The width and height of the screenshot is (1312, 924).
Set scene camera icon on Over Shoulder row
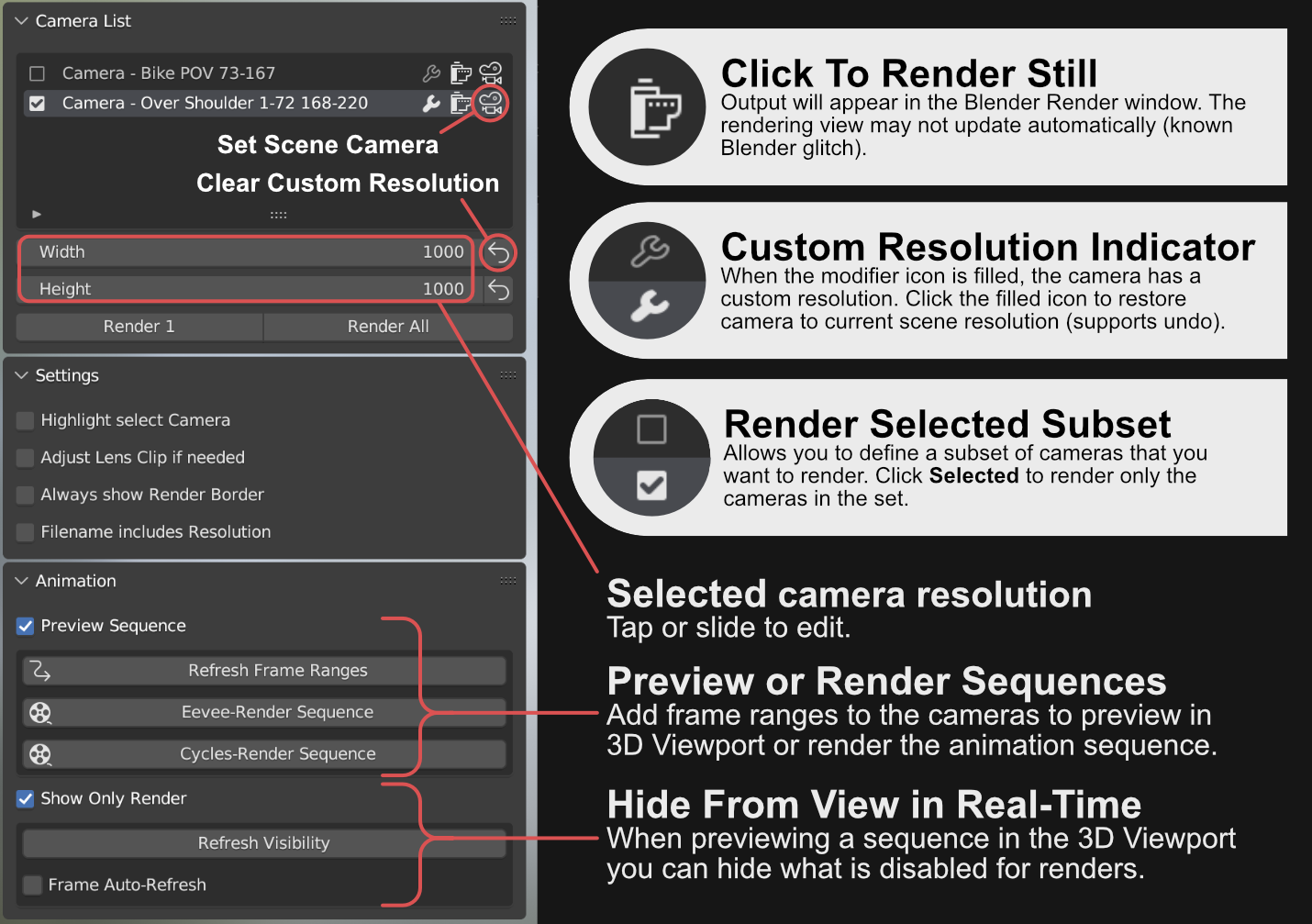pos(491,103)
